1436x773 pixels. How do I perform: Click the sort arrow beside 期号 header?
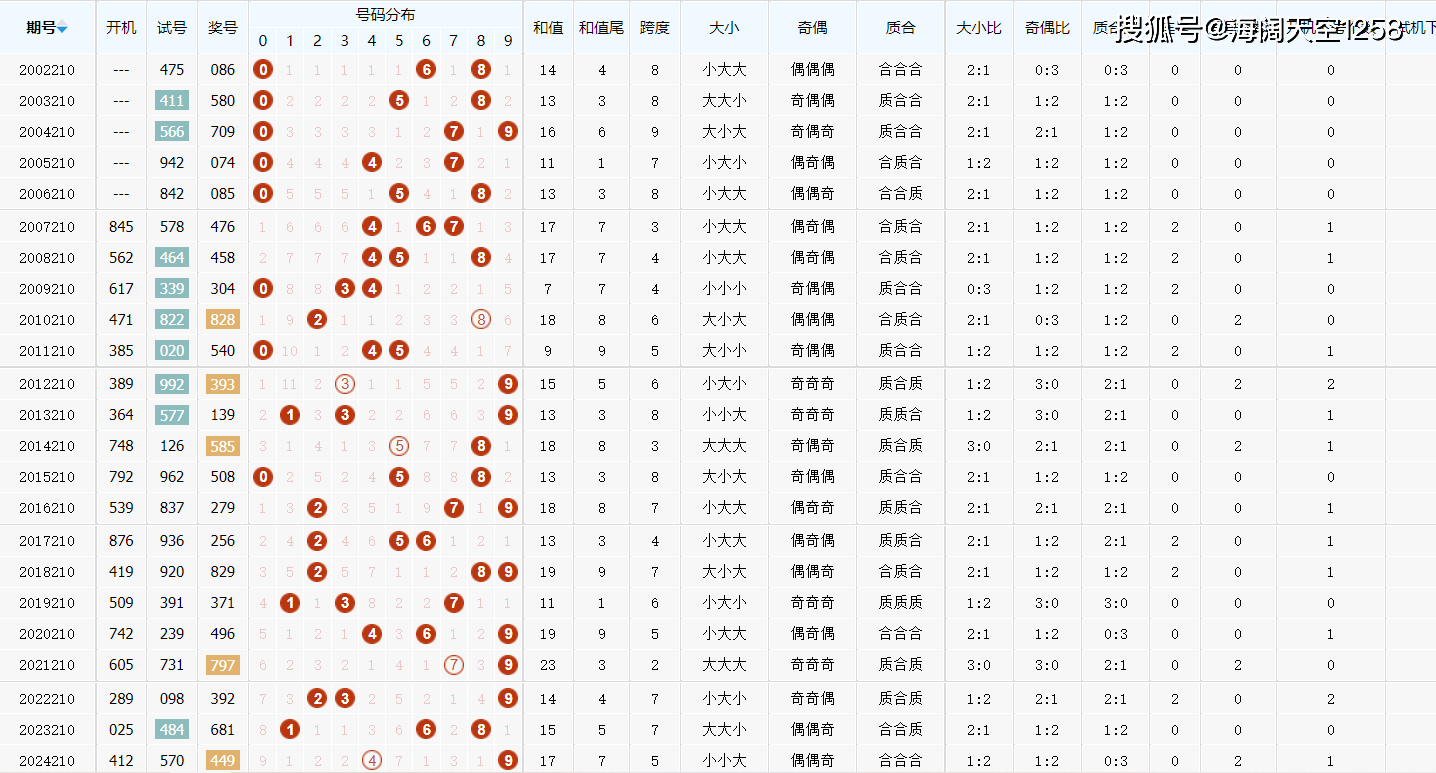pyautogui.click(x=62, y=28)
